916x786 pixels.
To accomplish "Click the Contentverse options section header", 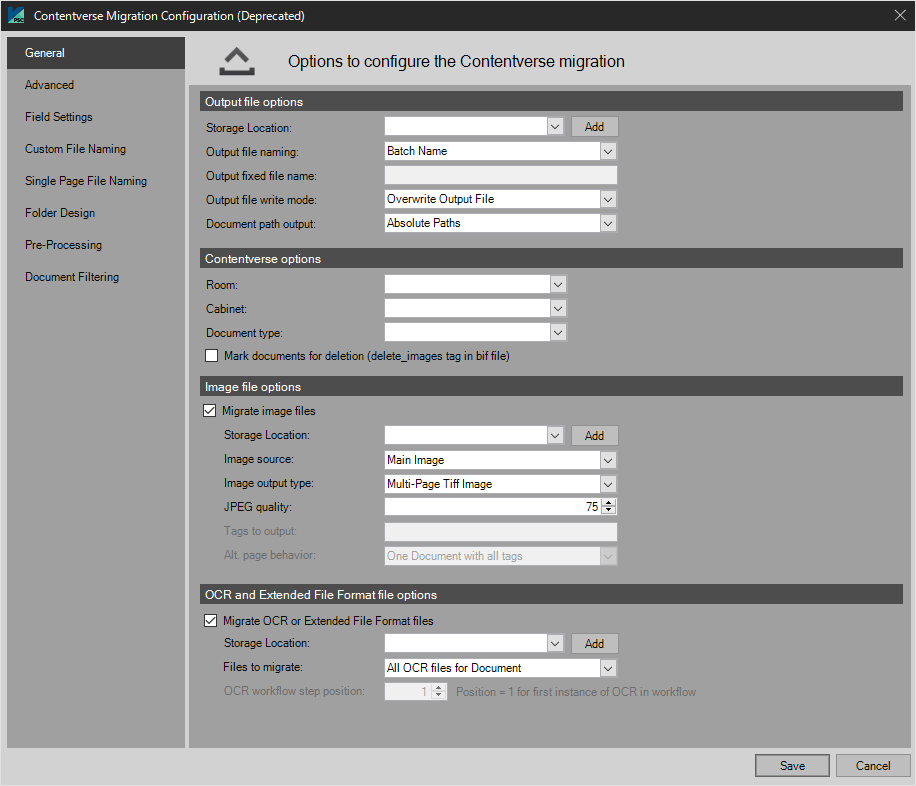I will 551,259.
